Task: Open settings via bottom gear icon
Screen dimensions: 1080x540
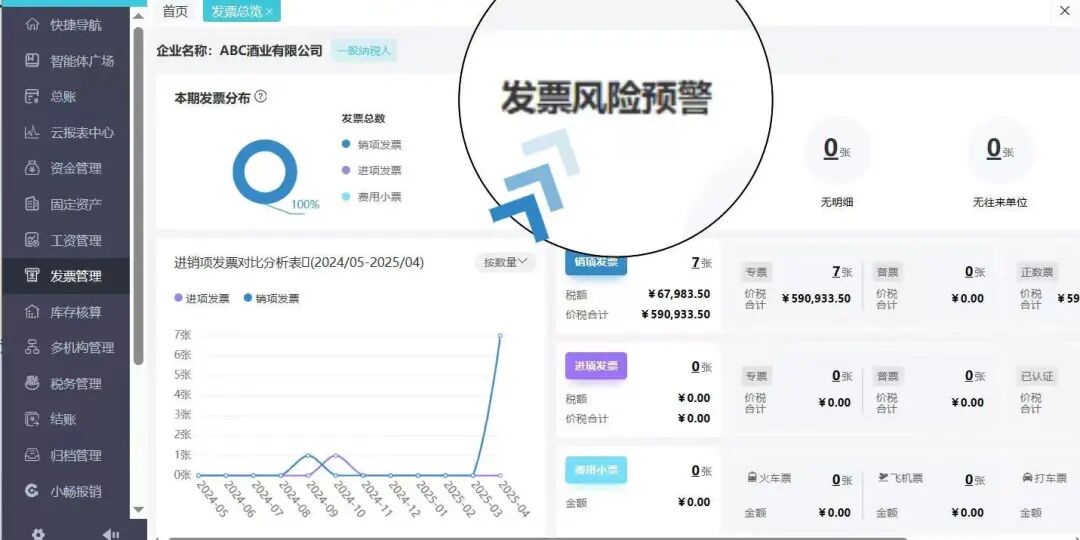Action: tap(38, 534)
